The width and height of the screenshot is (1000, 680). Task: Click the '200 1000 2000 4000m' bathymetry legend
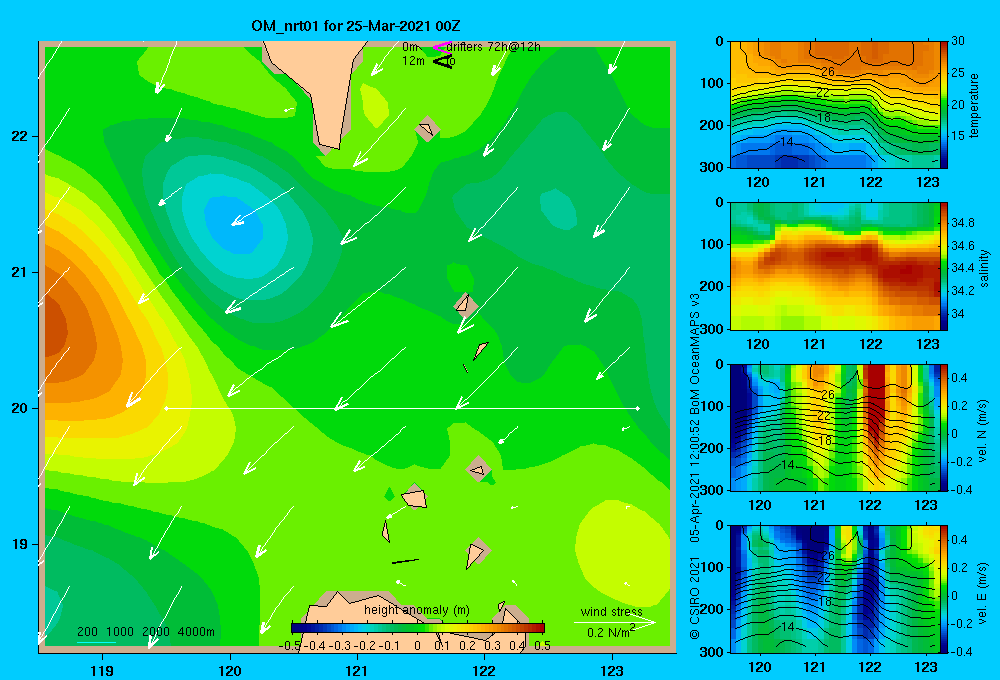click(x=146, y=632)
